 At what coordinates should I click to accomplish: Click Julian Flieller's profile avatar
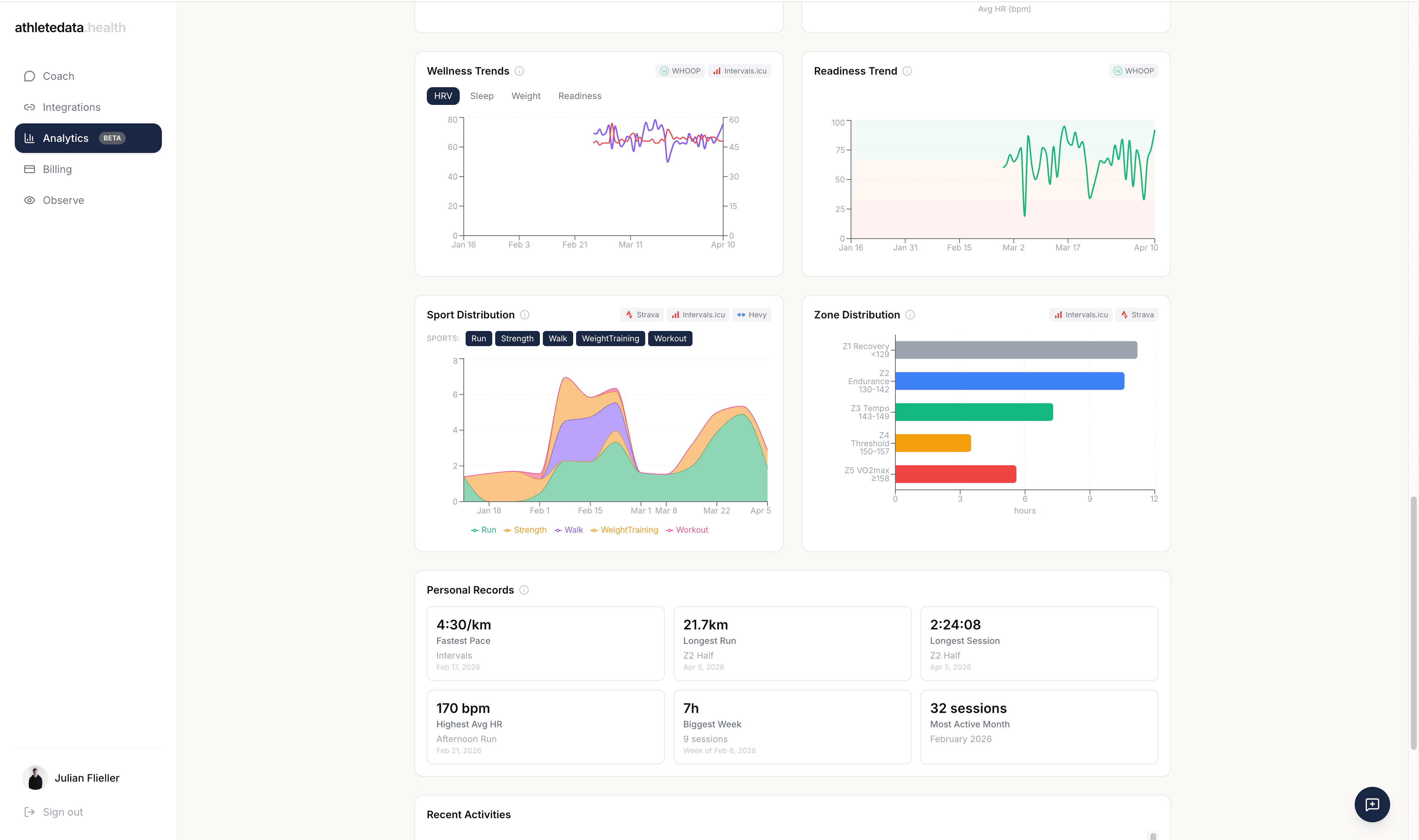tap(35, 778)
